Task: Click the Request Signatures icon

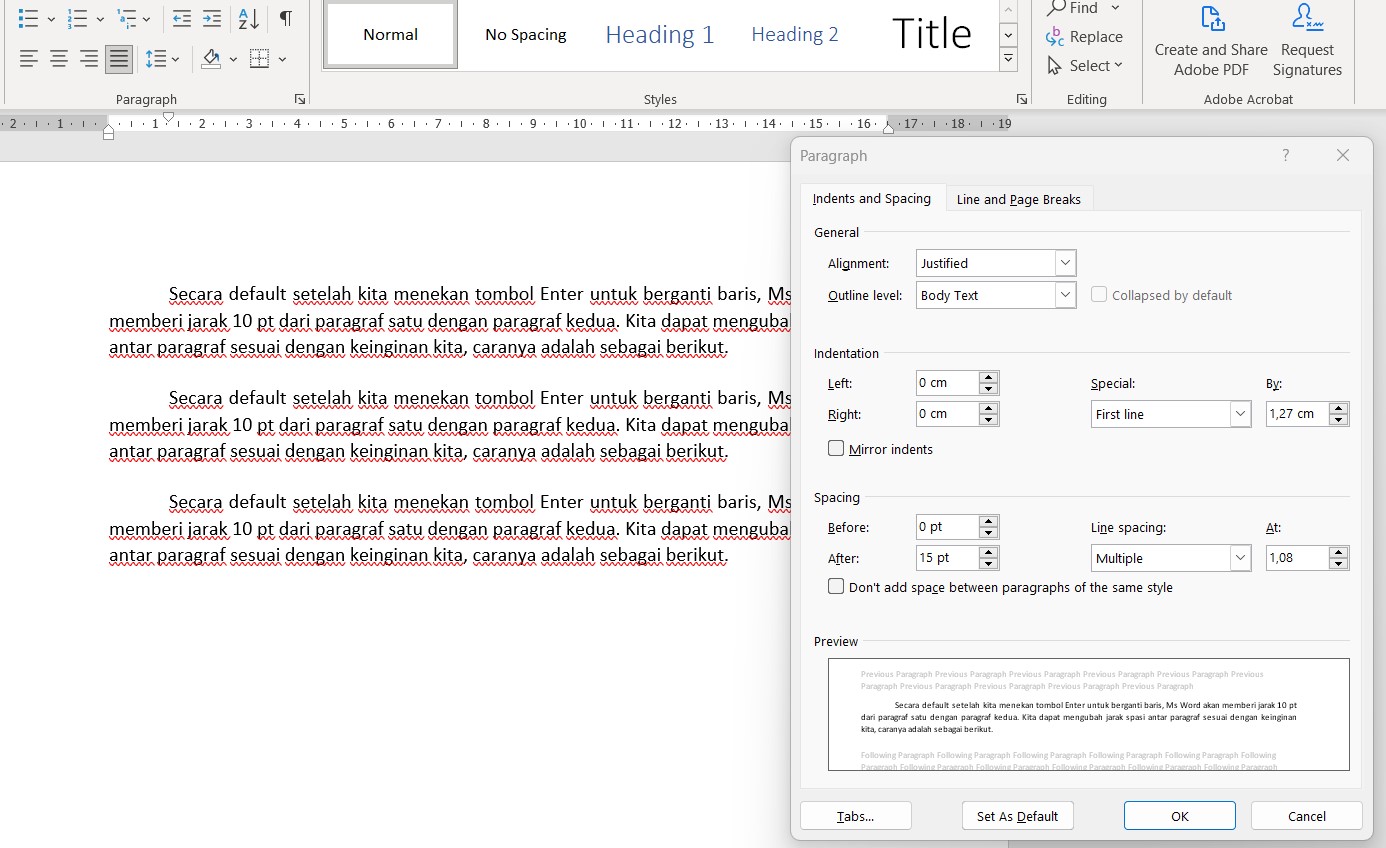Action: [1307, 40]
